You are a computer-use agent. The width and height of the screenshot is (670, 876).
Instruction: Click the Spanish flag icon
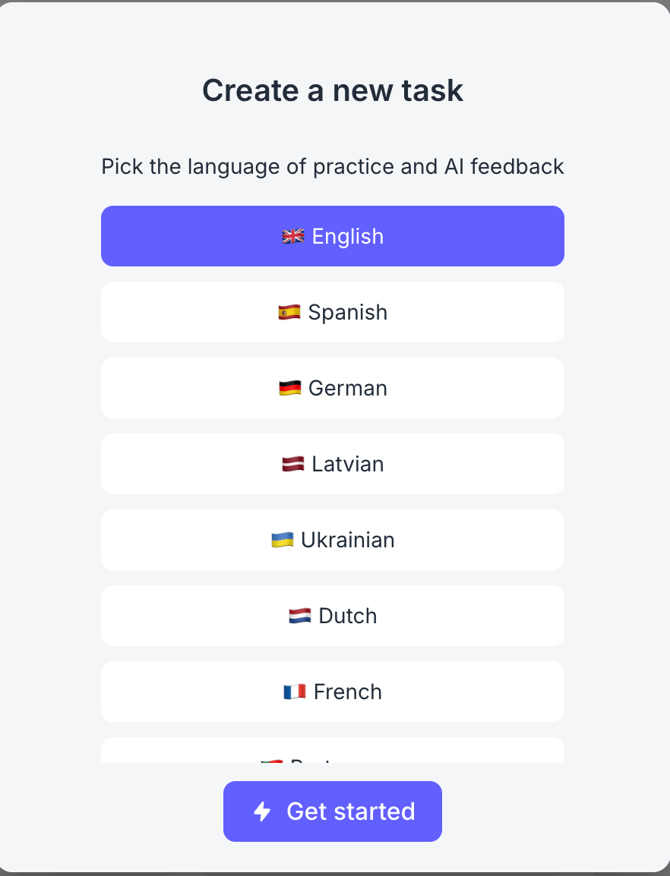(289, 313)
